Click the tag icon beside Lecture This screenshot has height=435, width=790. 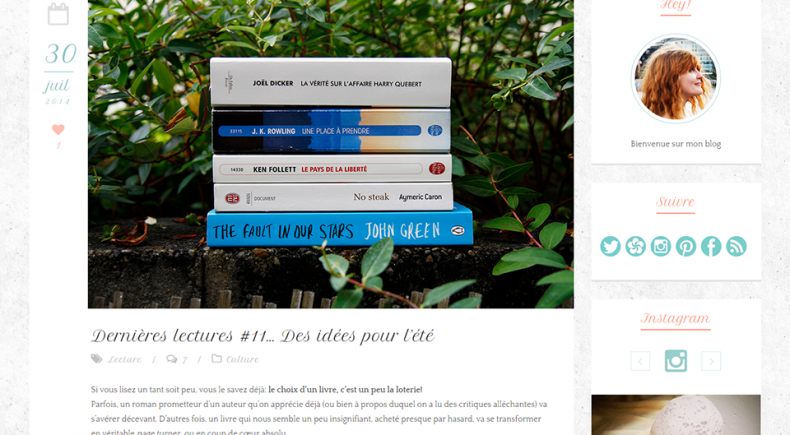96,358
